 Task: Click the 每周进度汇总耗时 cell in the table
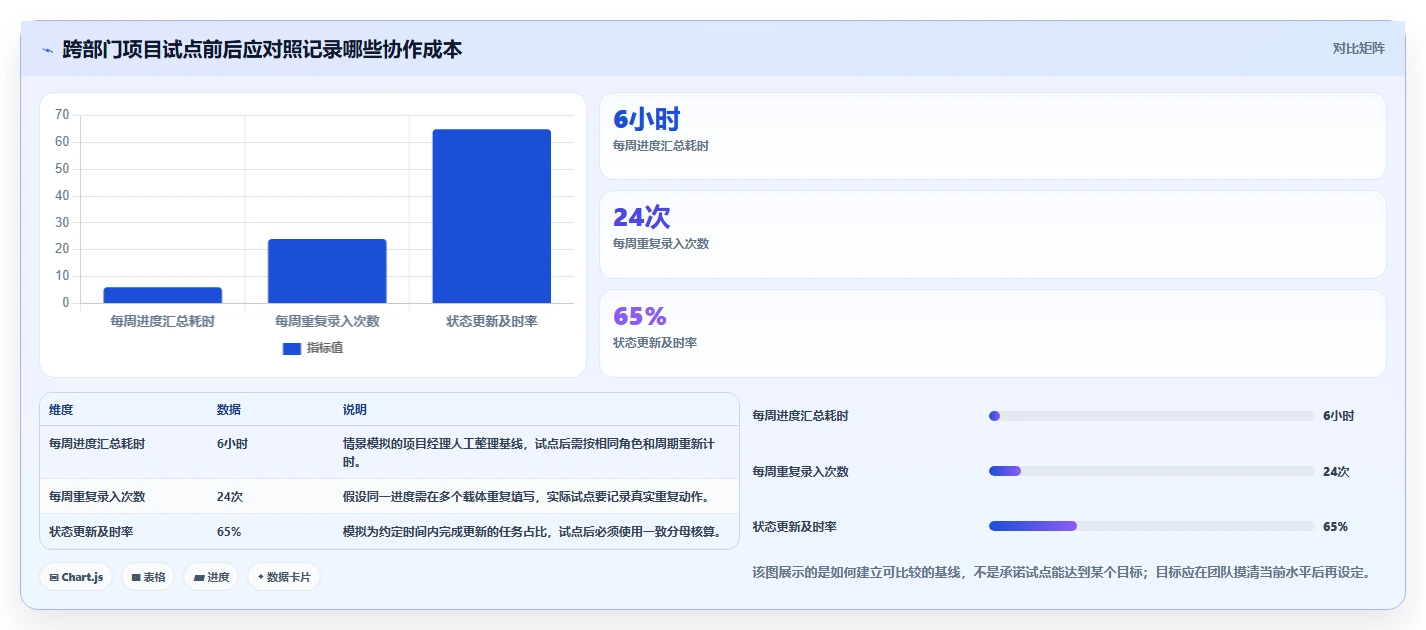pyautogui.click(x=97, y=444)
